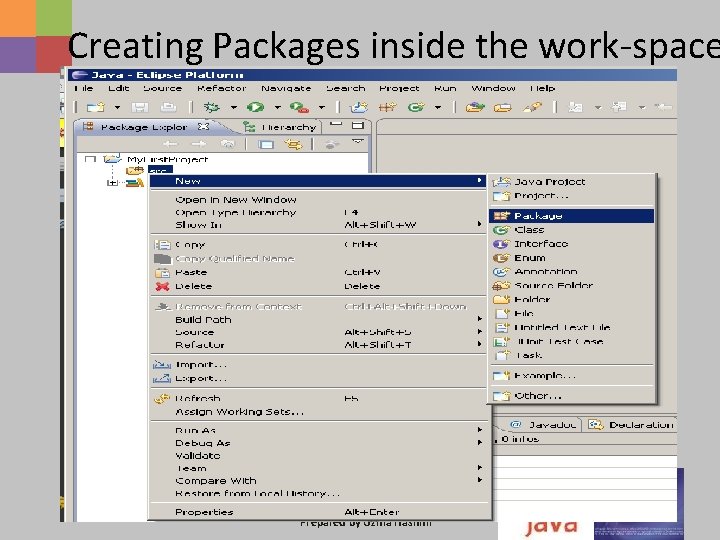This screenshot has height=540, width=720.
Task: Switch to the Hierarchy tab
Action: (x=280, y=127)
